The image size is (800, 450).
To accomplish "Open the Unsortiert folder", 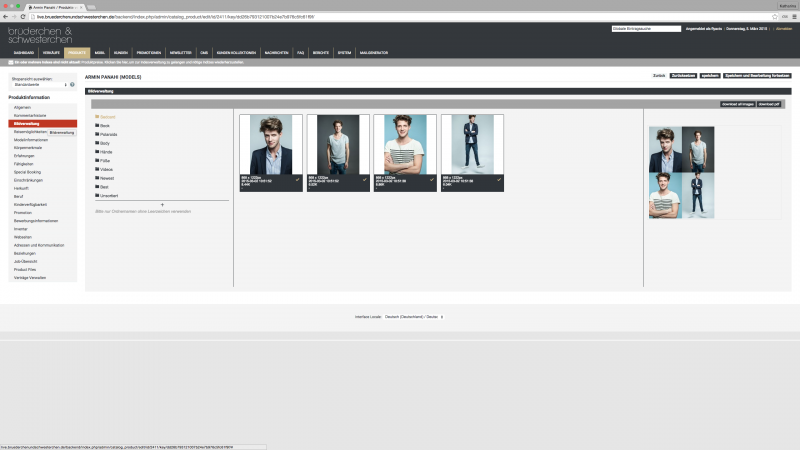I will [x=106, y=195].
